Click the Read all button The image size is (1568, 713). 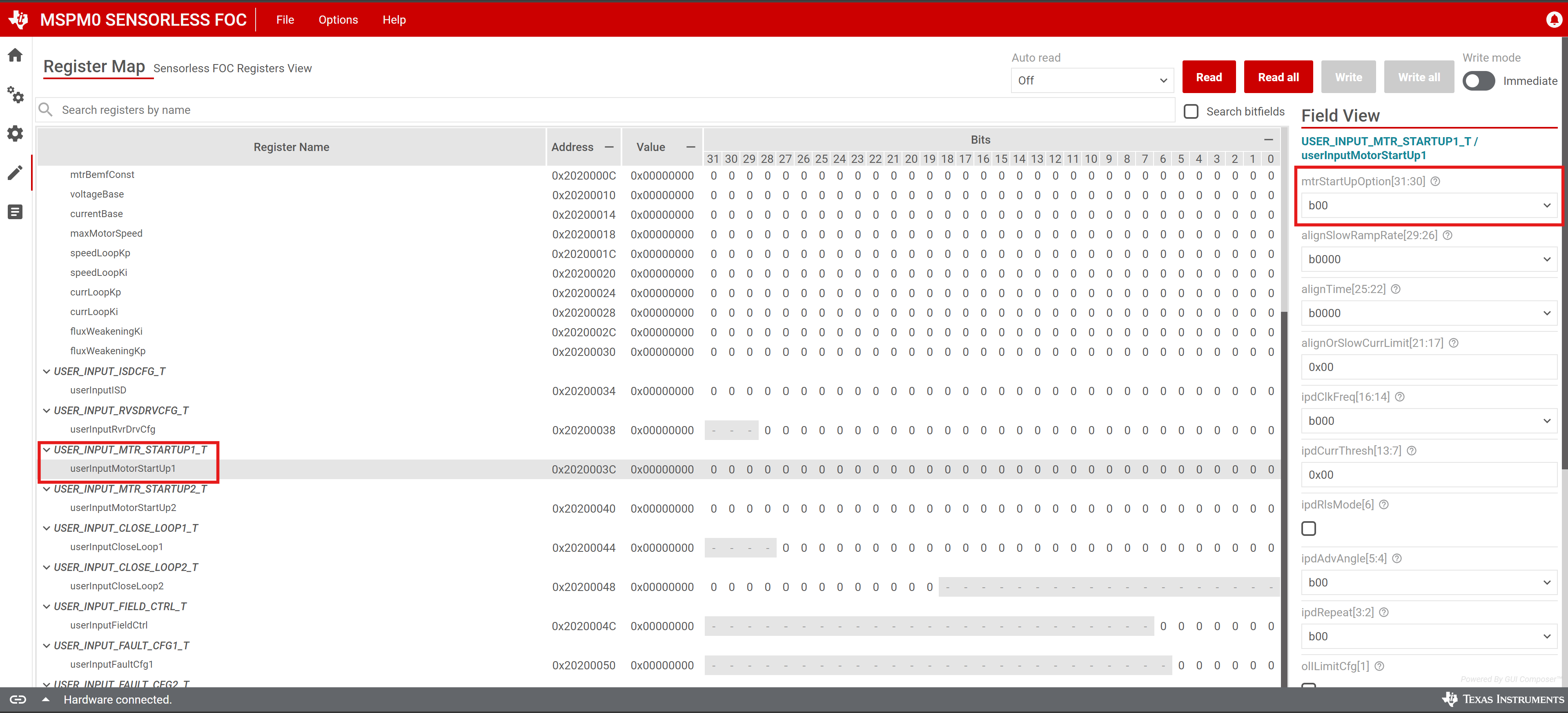(1278, 77)
